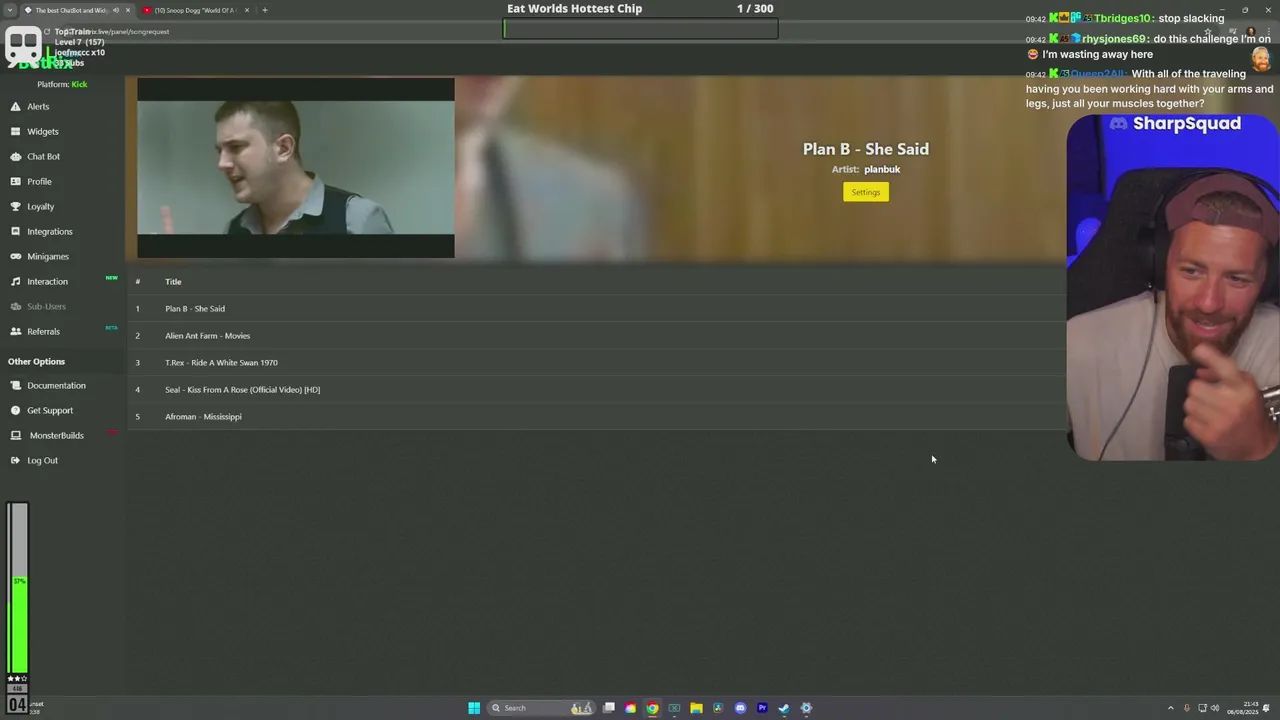Image resolution: width=1280 pixels, height=720 pixels.
Task: Select the Plan B - She Said row
Action: click(x=597, y=308)
